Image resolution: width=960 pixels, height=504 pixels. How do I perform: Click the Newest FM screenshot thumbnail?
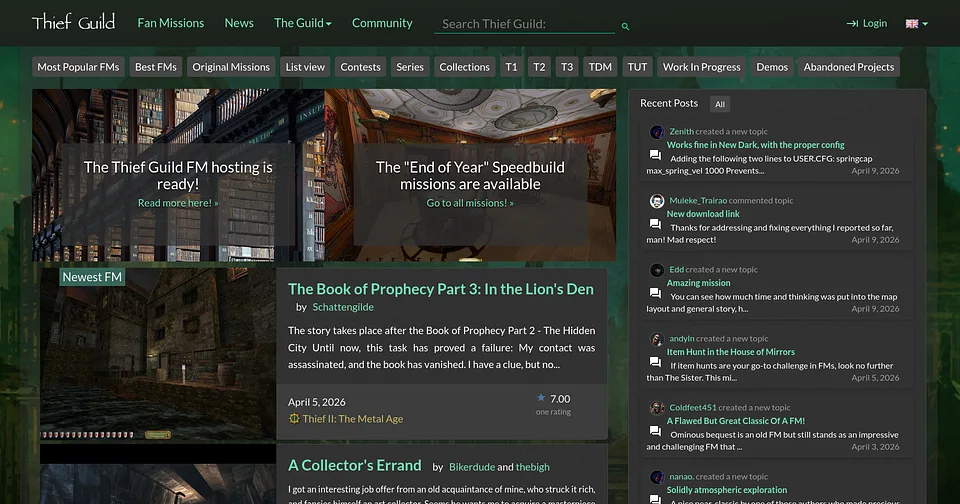[158, 354]
